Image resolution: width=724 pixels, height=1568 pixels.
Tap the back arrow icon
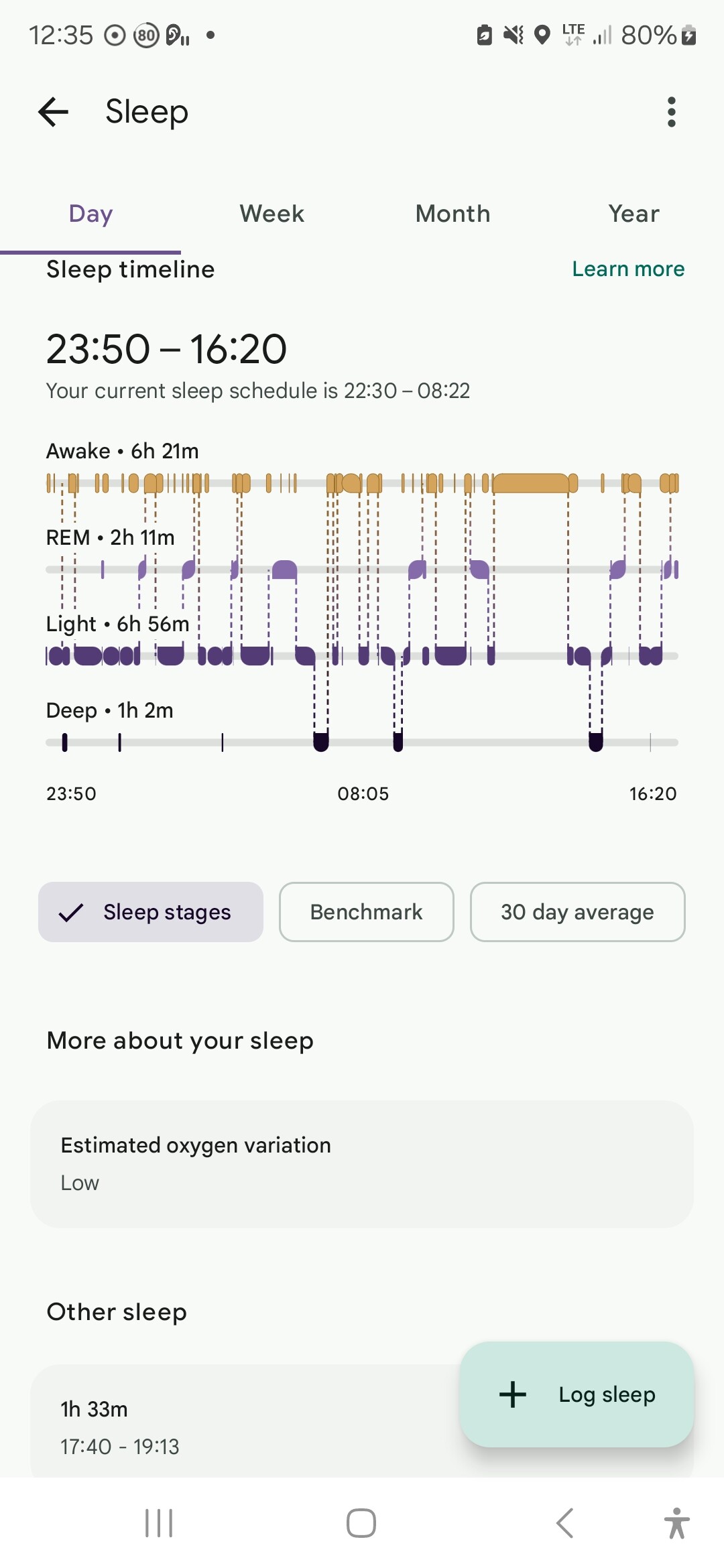click(54, 112)
